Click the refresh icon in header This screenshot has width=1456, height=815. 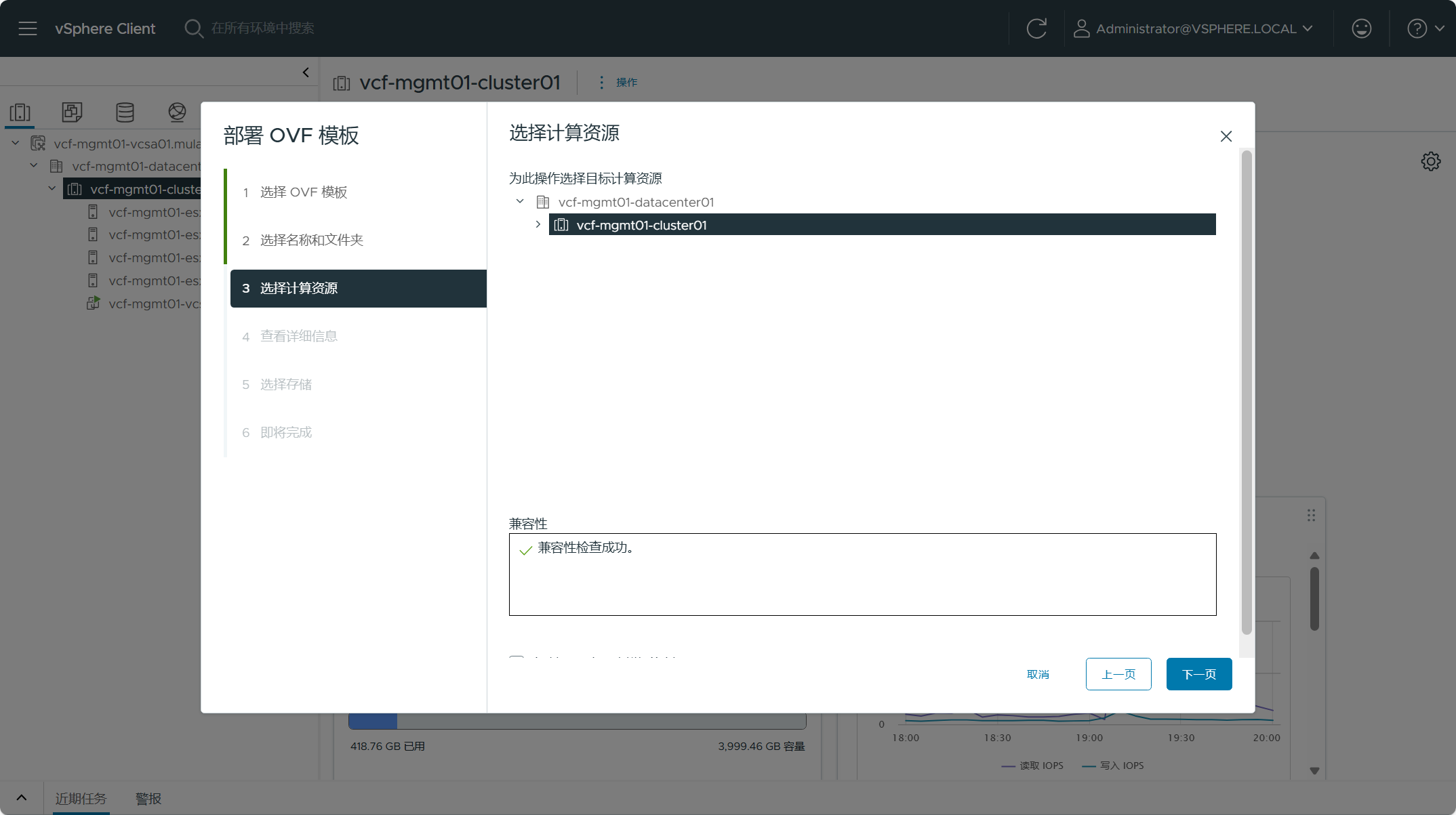pyautogui.click(x=1036, y=28)
